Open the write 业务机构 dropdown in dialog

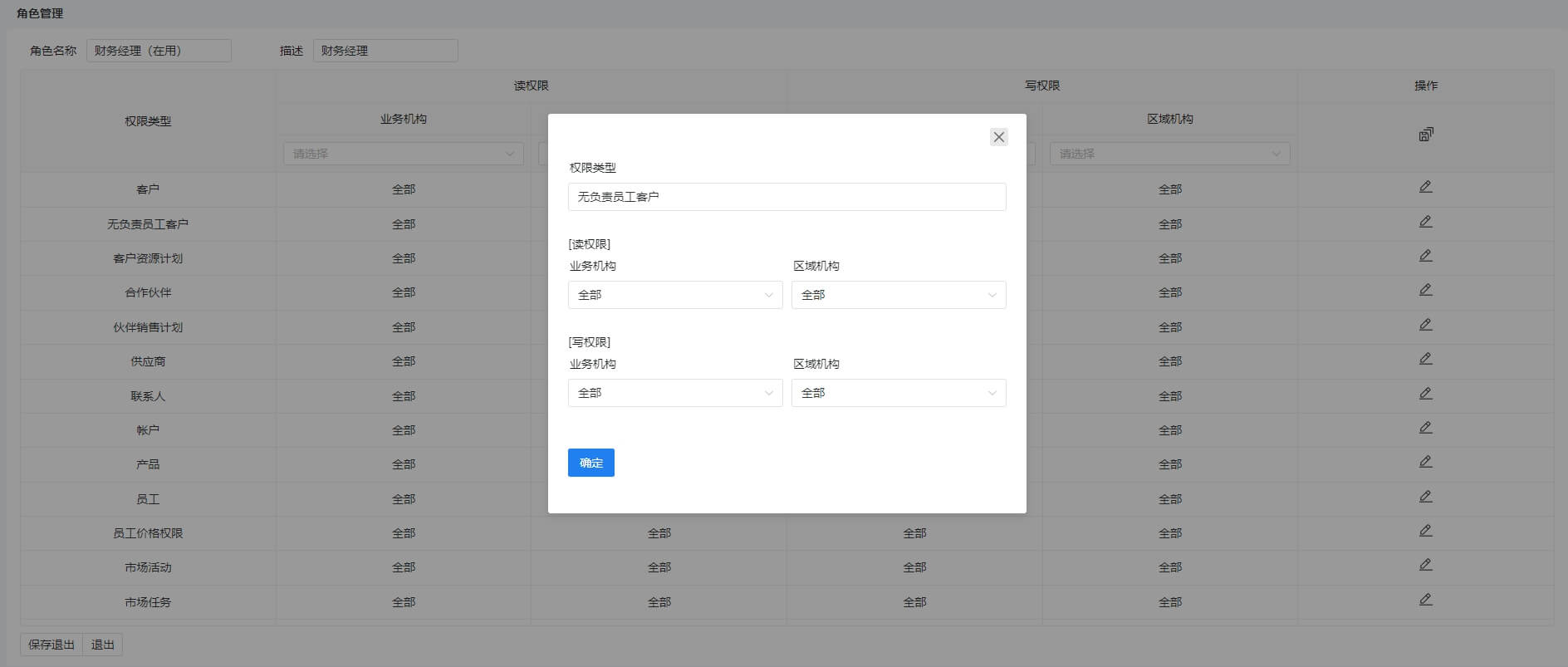[x=675, y=393]
